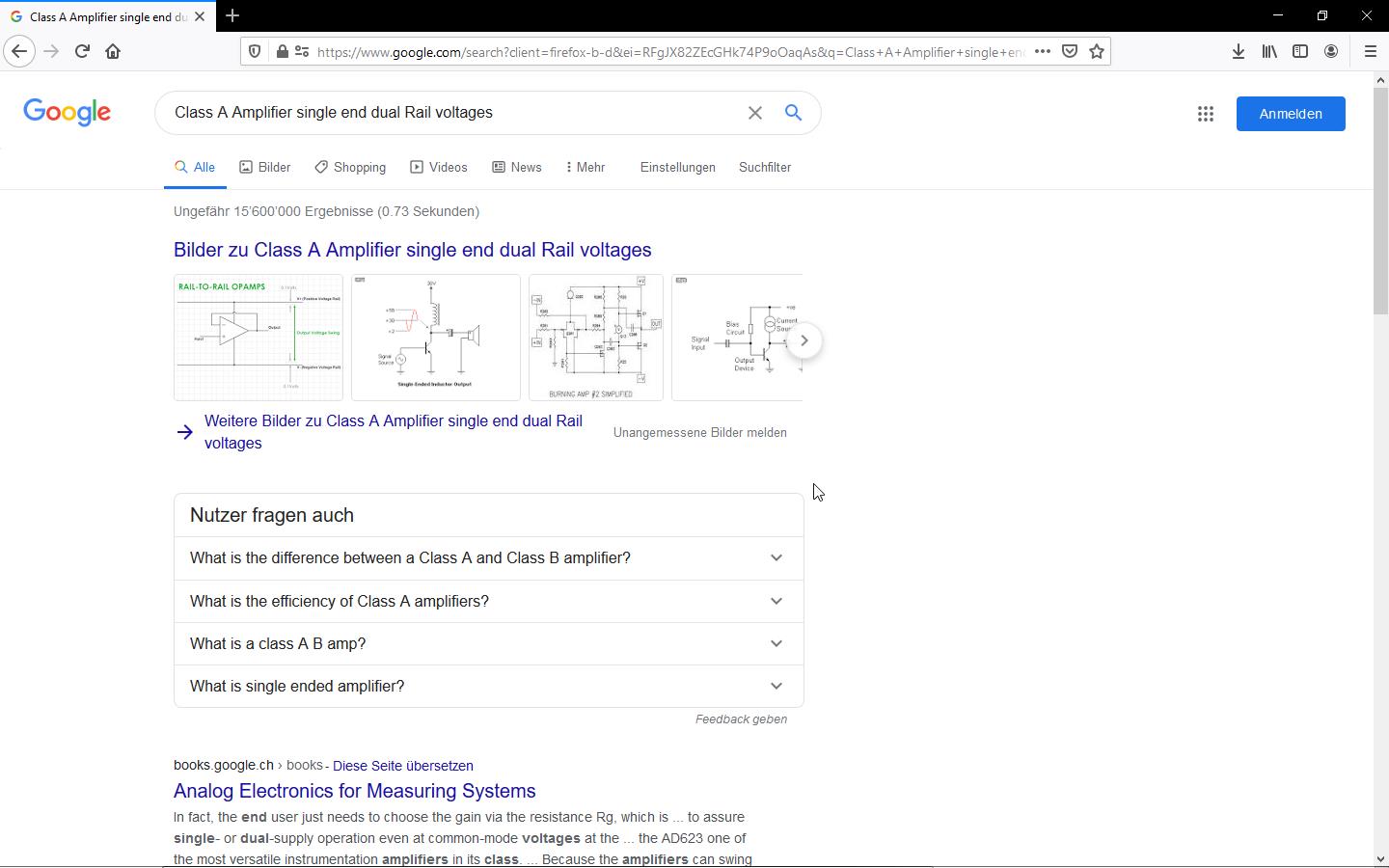Open Burning Amp #2 Simplified thumbnail
The image size is (1389, 868).
click(596, 338)
